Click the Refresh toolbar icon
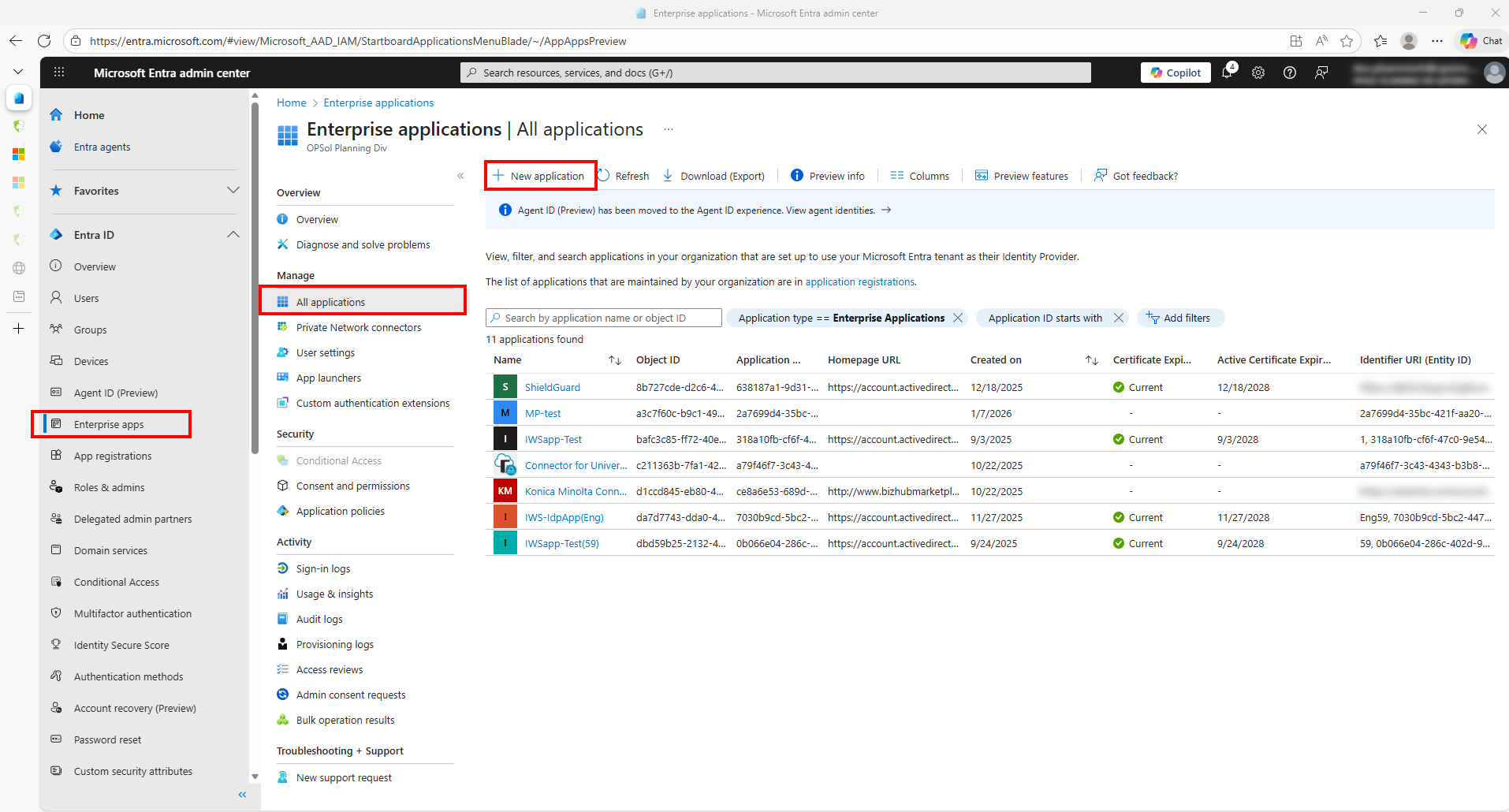 pyautogui.click(x=604, y=176)
